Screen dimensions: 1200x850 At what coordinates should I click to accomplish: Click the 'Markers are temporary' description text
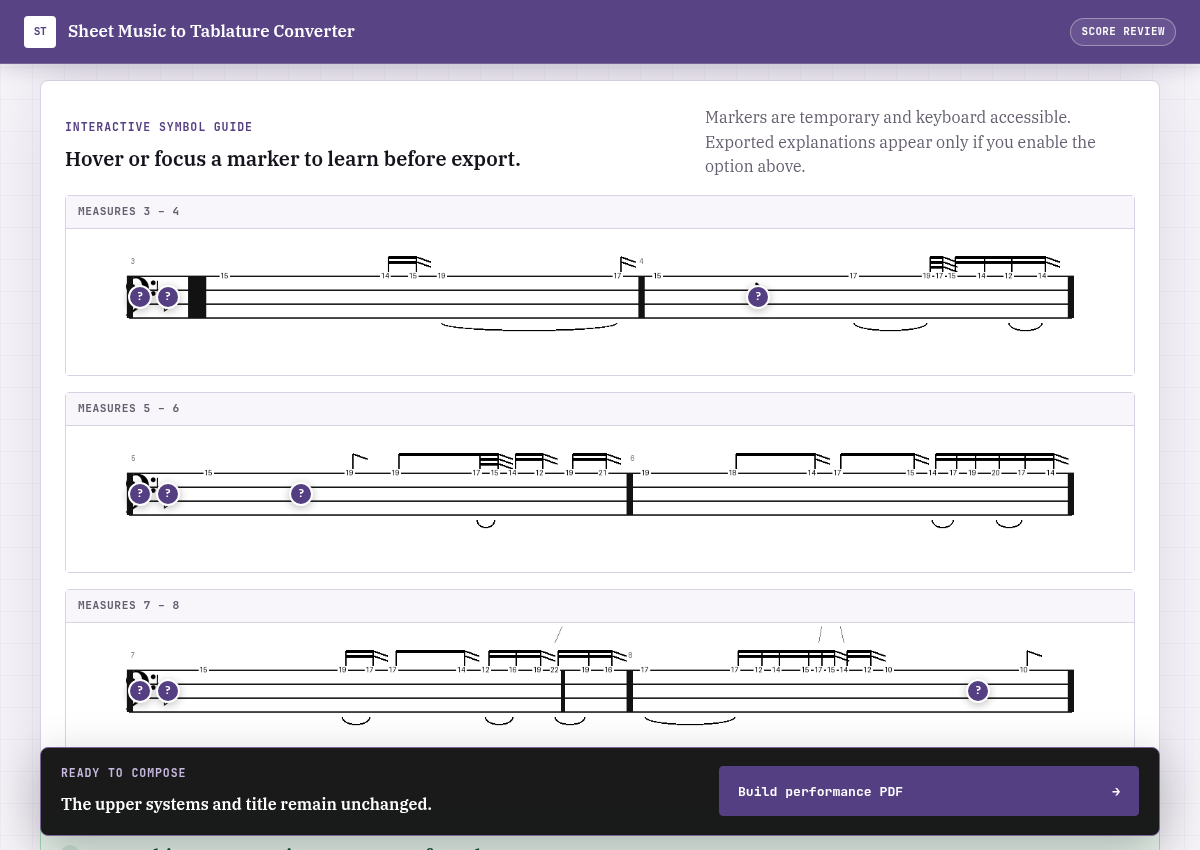coord(900,142)
